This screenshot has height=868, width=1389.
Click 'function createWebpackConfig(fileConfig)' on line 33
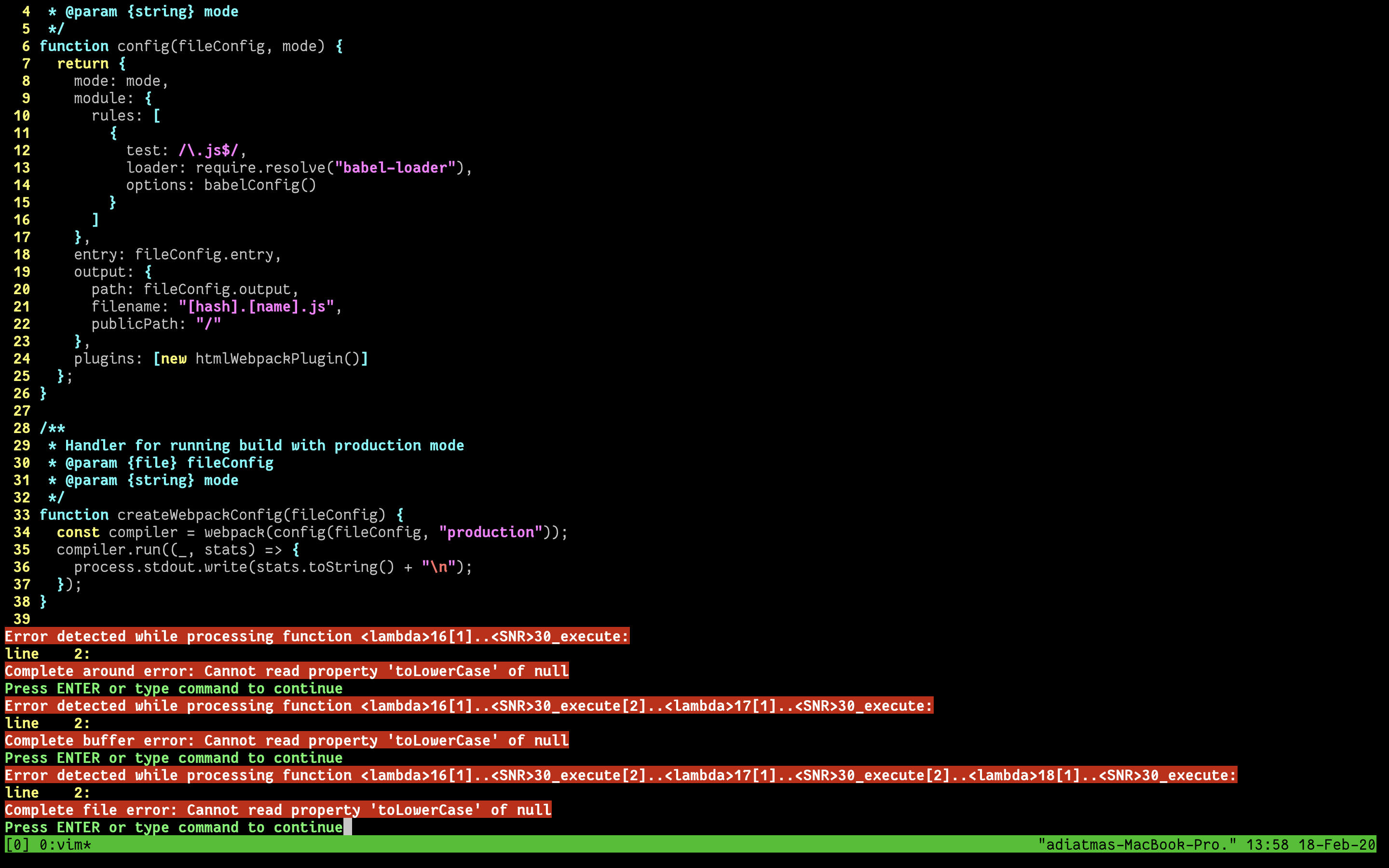click(x=212, y=515)
